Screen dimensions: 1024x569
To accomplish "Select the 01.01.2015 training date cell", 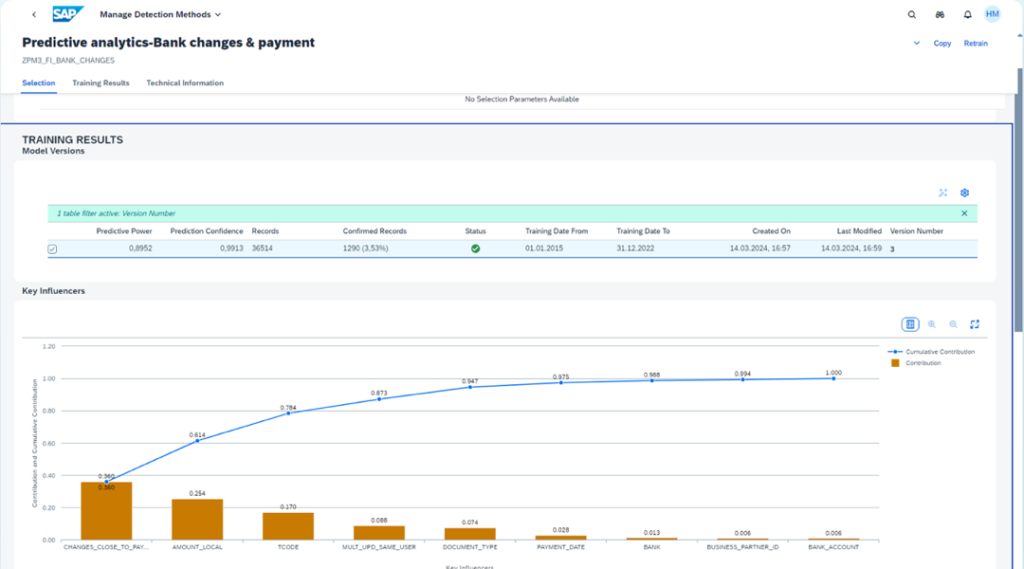I will 544,248.
